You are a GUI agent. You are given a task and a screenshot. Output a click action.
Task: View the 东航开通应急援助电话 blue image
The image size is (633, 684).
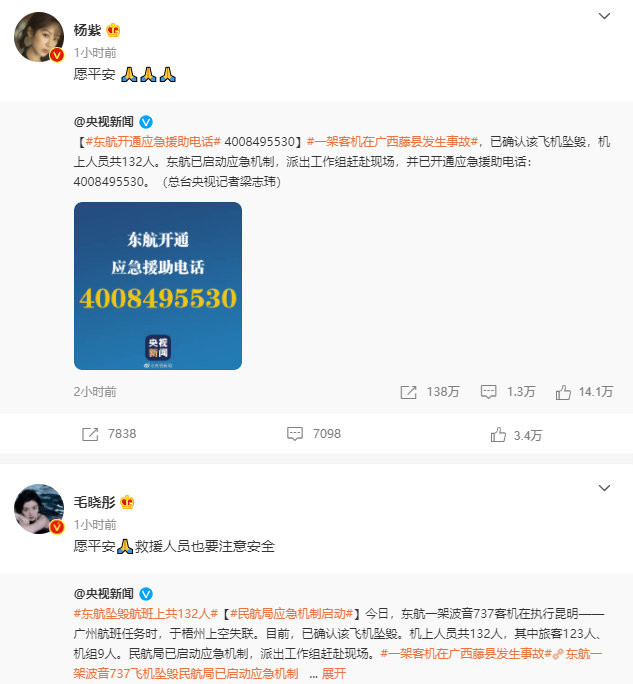point(158,286)
